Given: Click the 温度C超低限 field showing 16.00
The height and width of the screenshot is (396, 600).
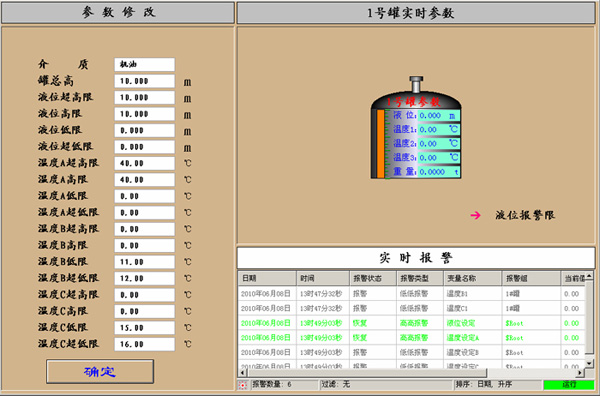Looking at the screenshot, I should pyautogui.click(x=145, y=344).
